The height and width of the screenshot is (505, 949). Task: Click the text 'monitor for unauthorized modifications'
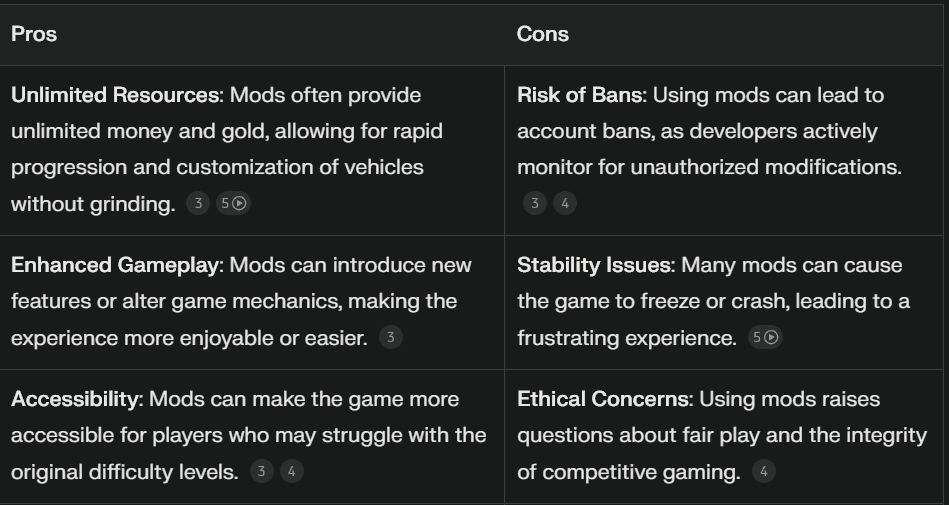click(708, 167)
